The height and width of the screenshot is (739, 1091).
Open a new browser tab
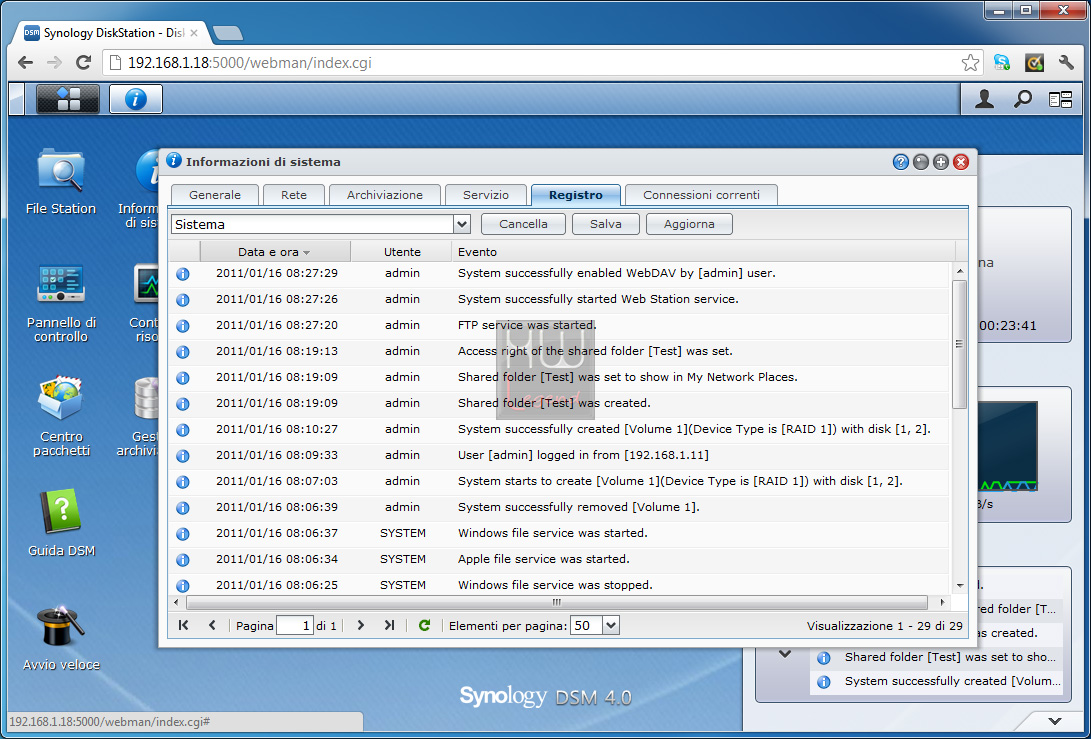pyautogui.click(x=228, y=33)
